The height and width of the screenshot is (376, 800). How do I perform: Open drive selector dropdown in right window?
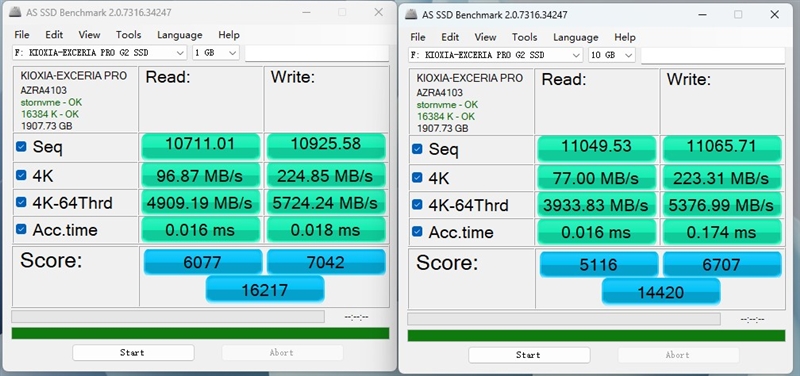pyautogui.click(x=495, y=55)
